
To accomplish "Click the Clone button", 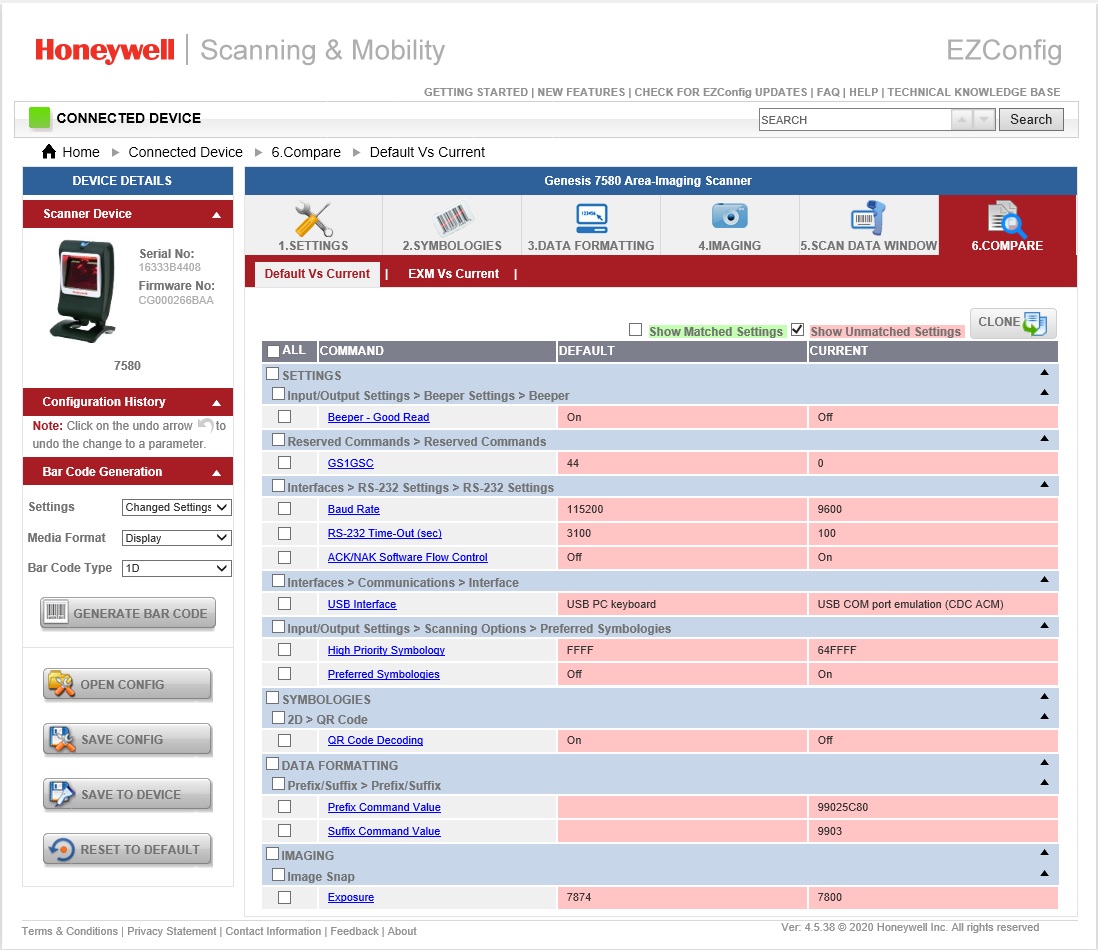I will [1012, 323].
